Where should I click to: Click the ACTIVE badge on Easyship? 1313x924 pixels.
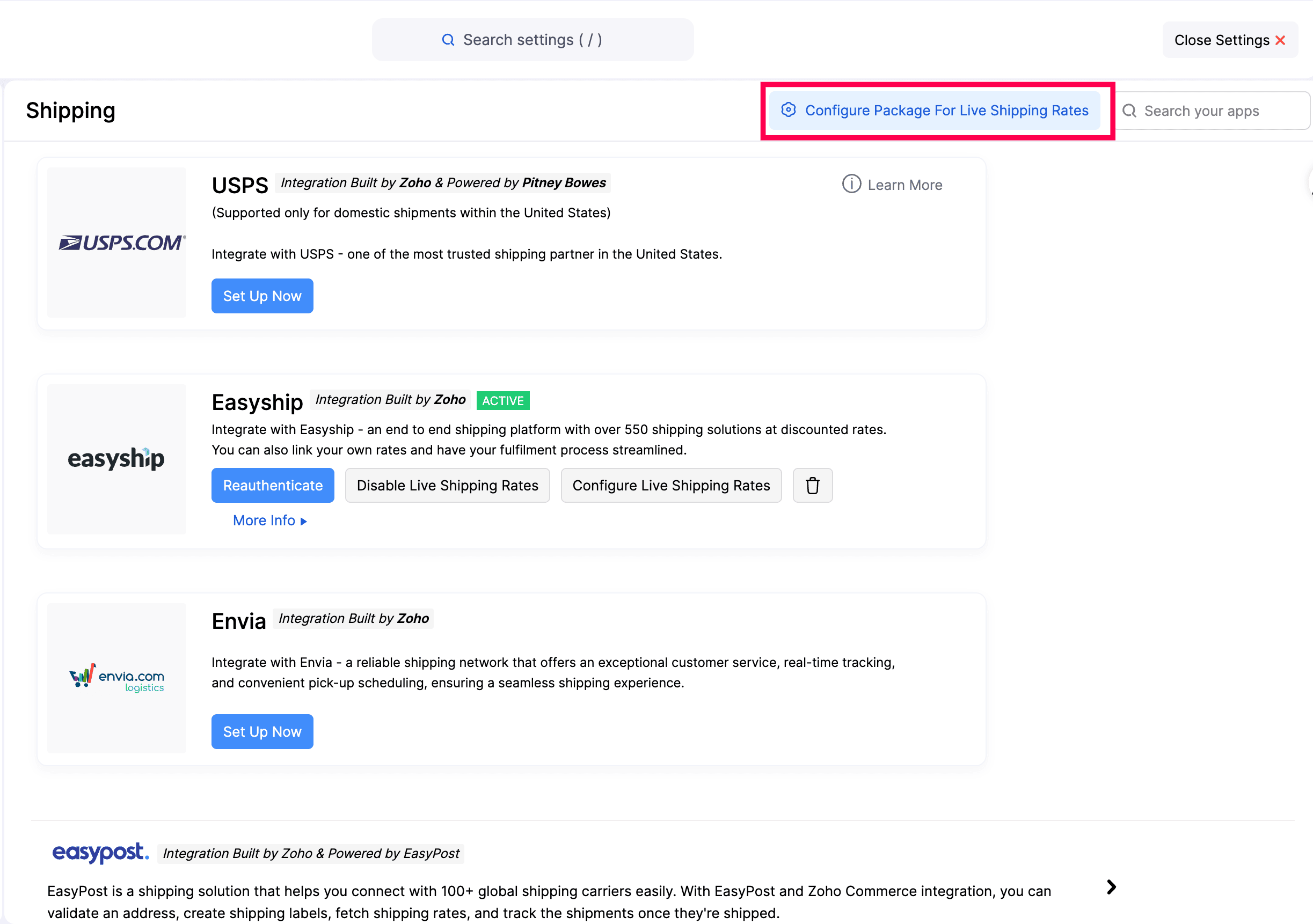pos(502,400)
